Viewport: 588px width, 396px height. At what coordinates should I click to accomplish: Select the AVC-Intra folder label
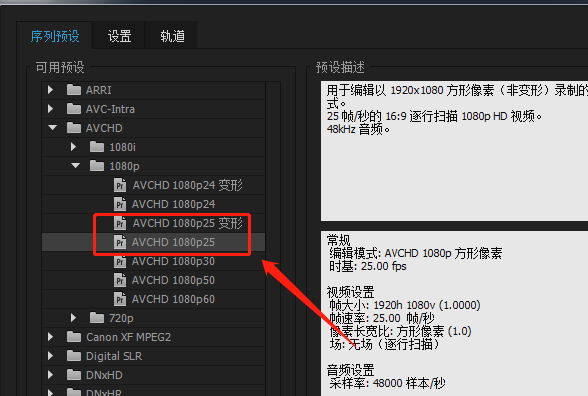coord(110,109)
